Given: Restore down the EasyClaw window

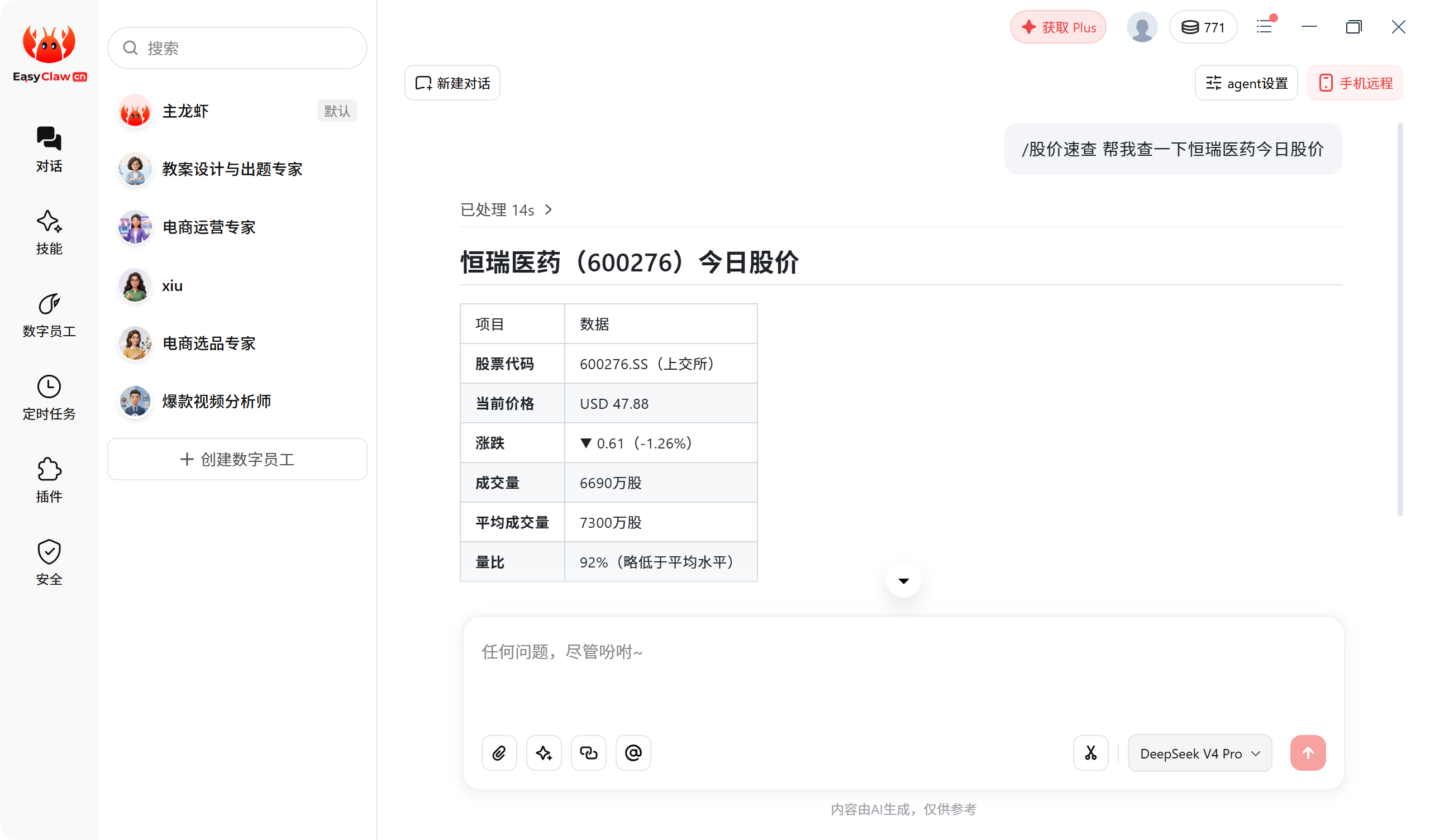Looking at the screenshot, I should [1353, 27].
